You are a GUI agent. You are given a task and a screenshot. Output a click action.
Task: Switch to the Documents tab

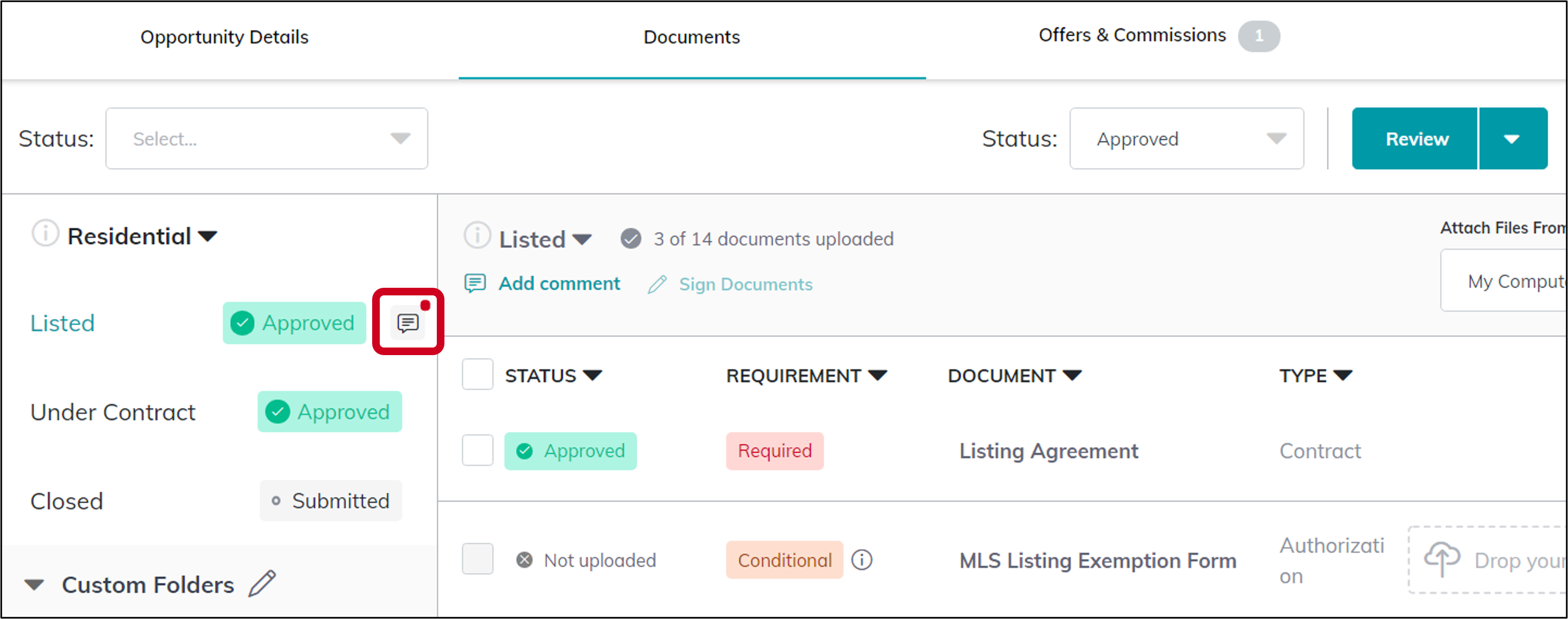(x=692, y=37)
